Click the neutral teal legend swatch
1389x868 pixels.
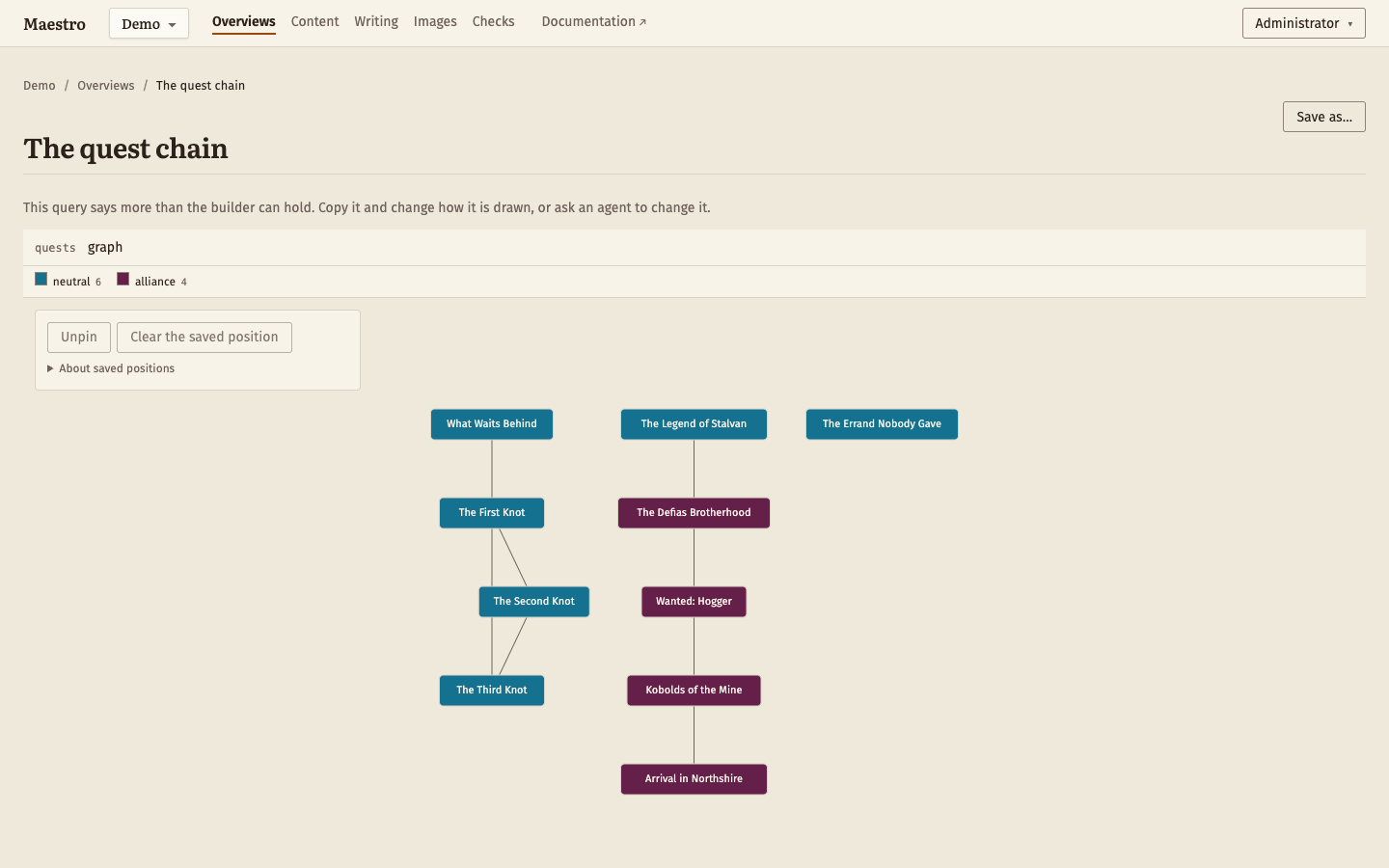(41, 279)
